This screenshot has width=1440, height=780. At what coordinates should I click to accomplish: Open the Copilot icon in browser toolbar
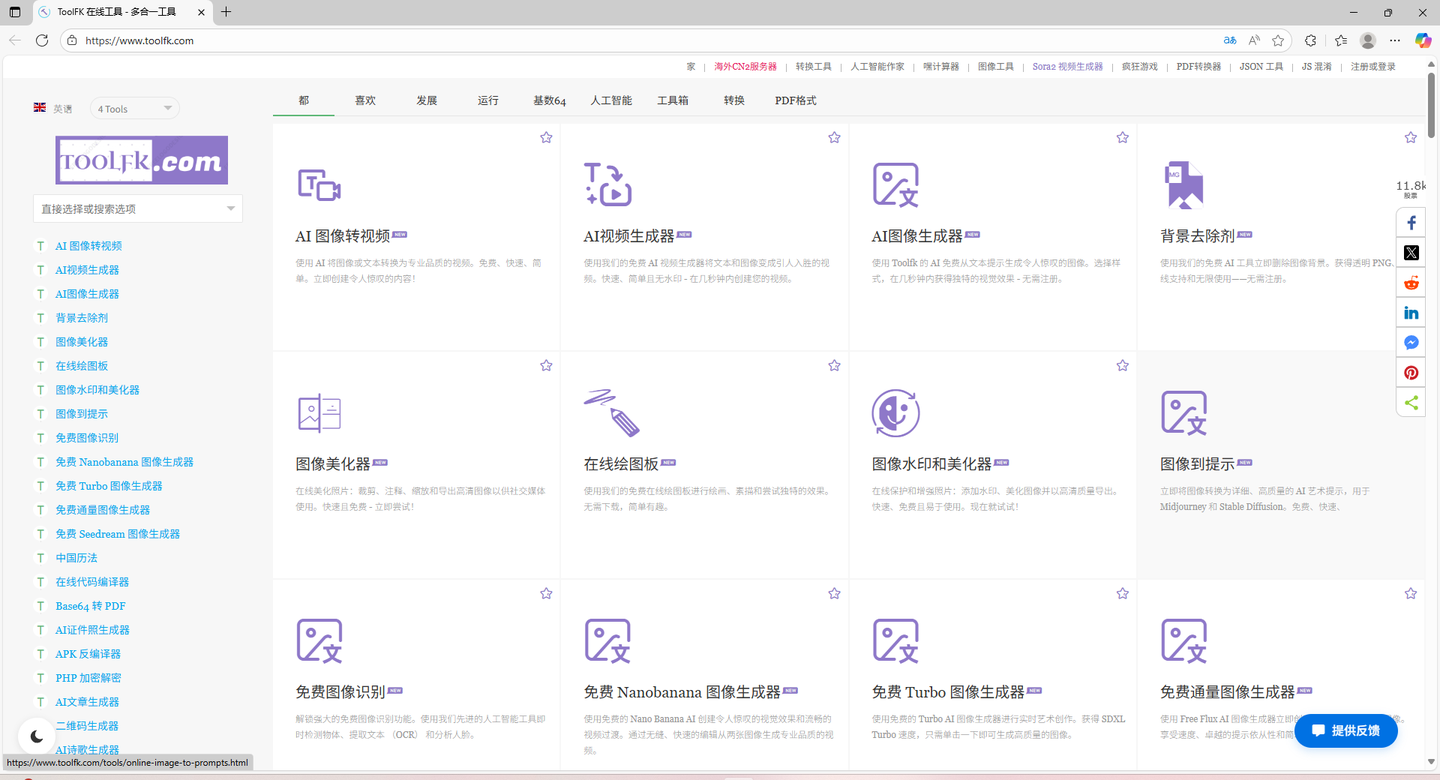pos(1423,40)
